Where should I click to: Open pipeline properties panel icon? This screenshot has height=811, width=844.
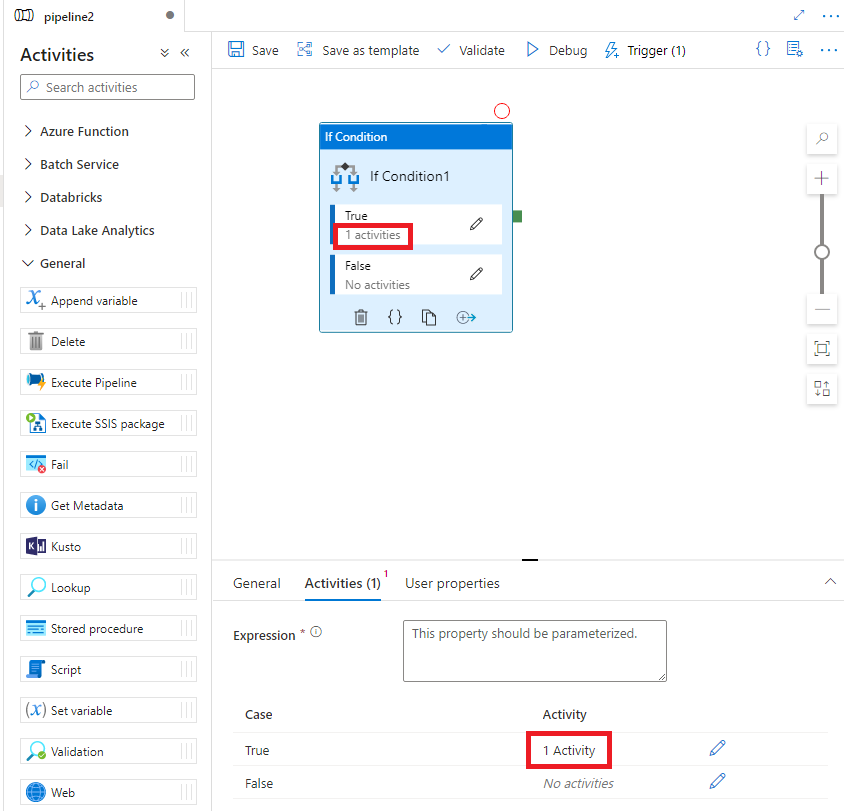[794, 49]
